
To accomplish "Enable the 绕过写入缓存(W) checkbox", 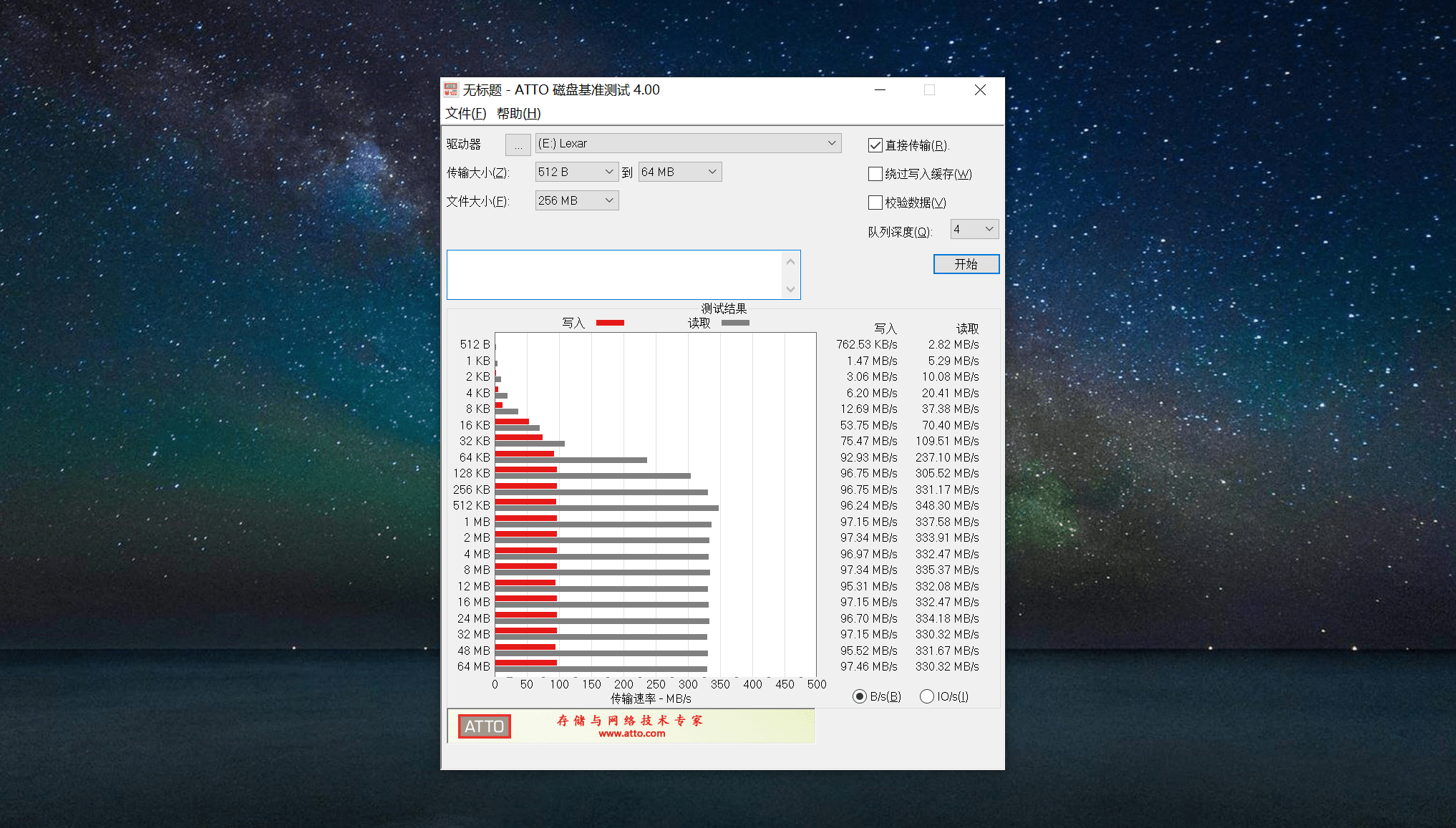I will pyautogui.click(x=875, y=174).
